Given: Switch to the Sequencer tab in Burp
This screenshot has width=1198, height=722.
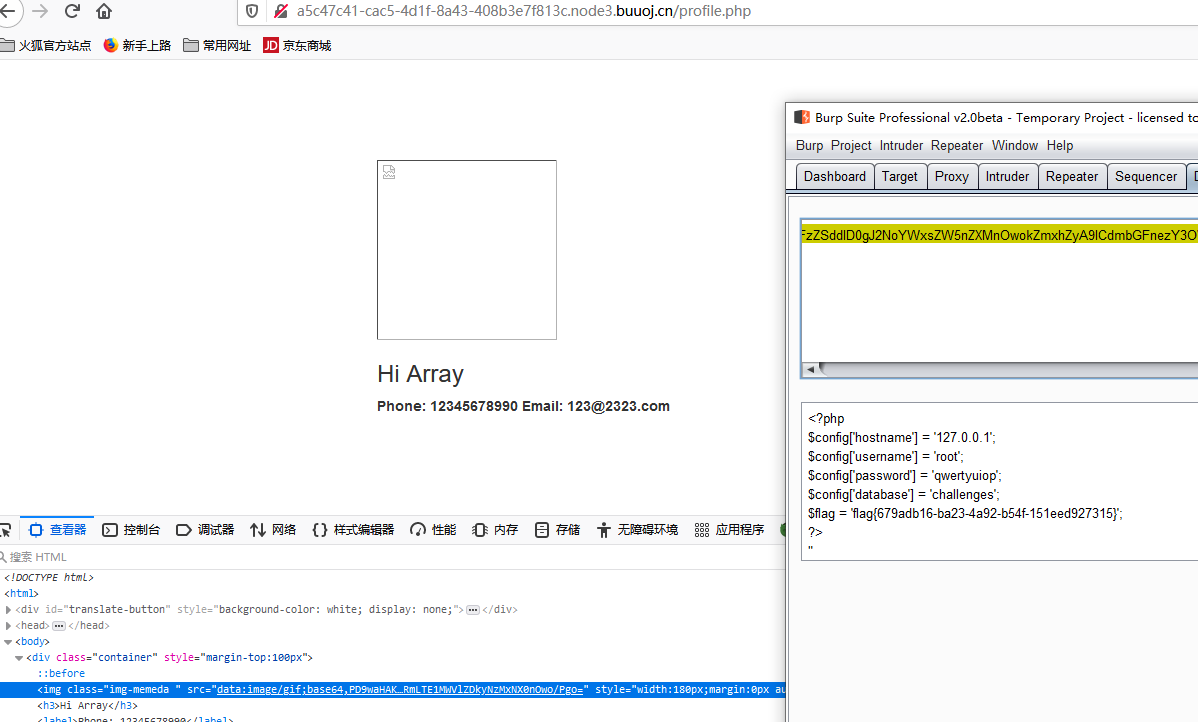Looking at the screenshot, I should click(x=1145, y=176).
